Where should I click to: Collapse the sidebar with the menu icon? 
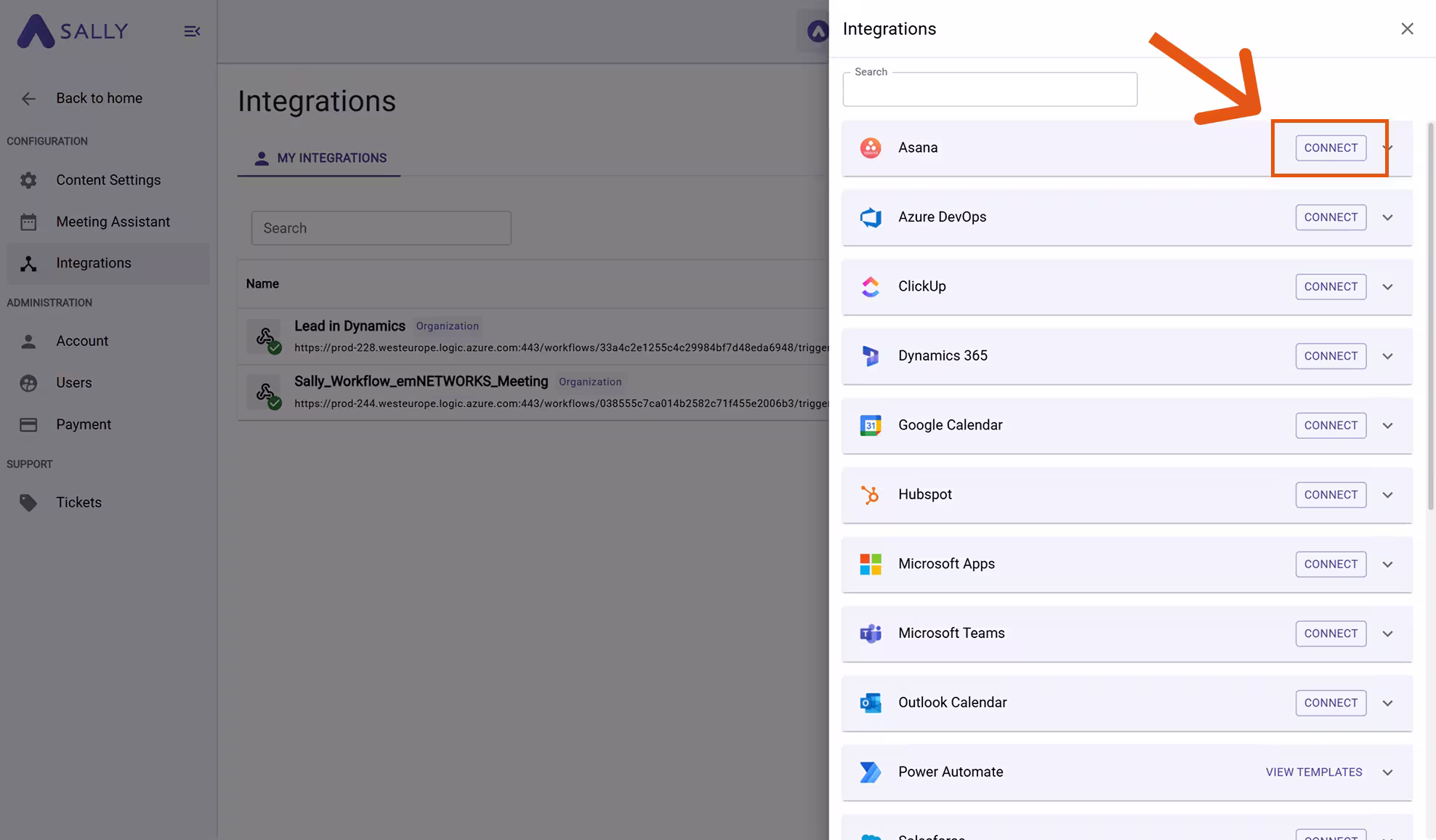click(192, 31)
